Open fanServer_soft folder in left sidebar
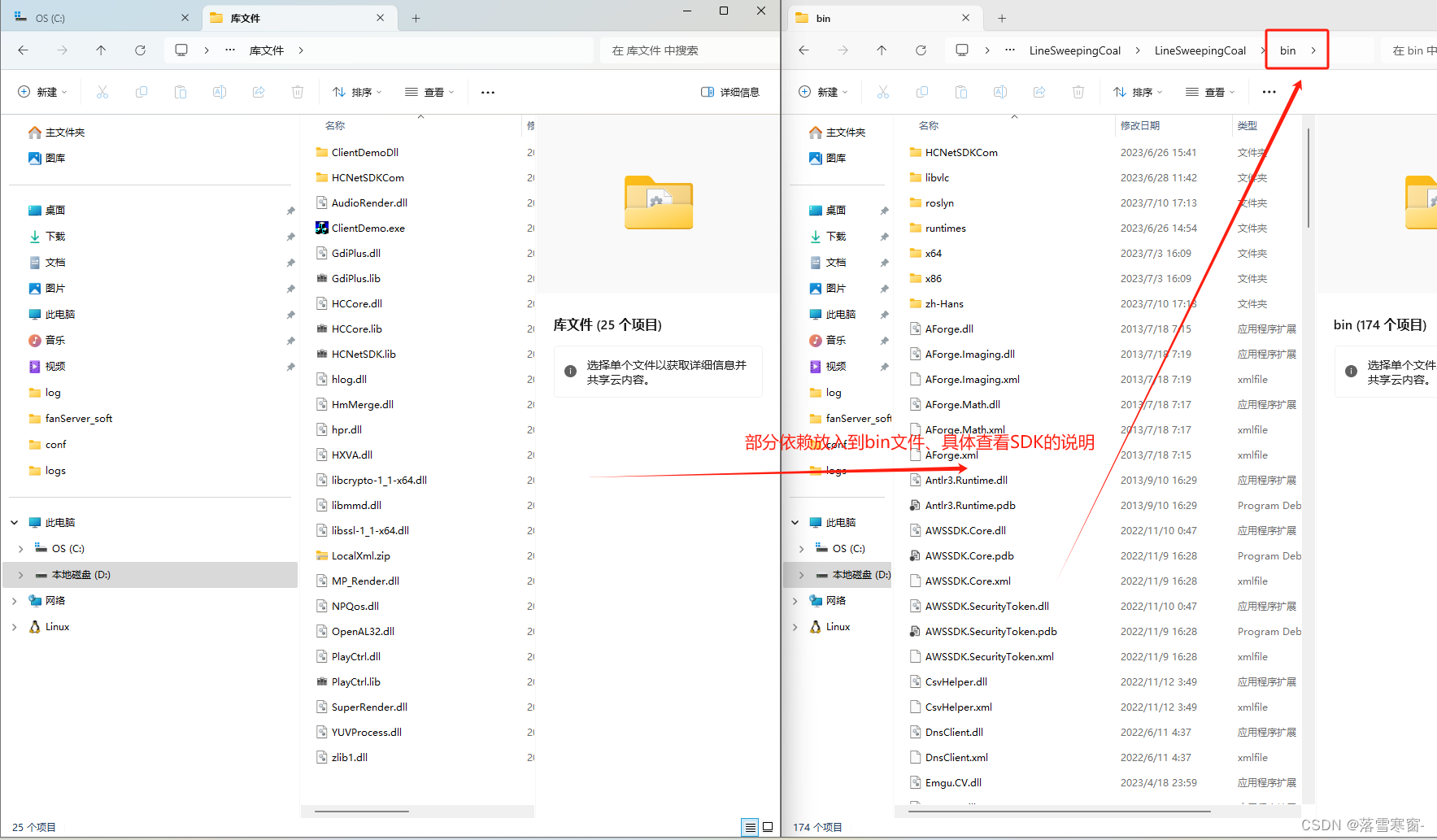This screenshot has width=1437, height=840. point(79,419)
